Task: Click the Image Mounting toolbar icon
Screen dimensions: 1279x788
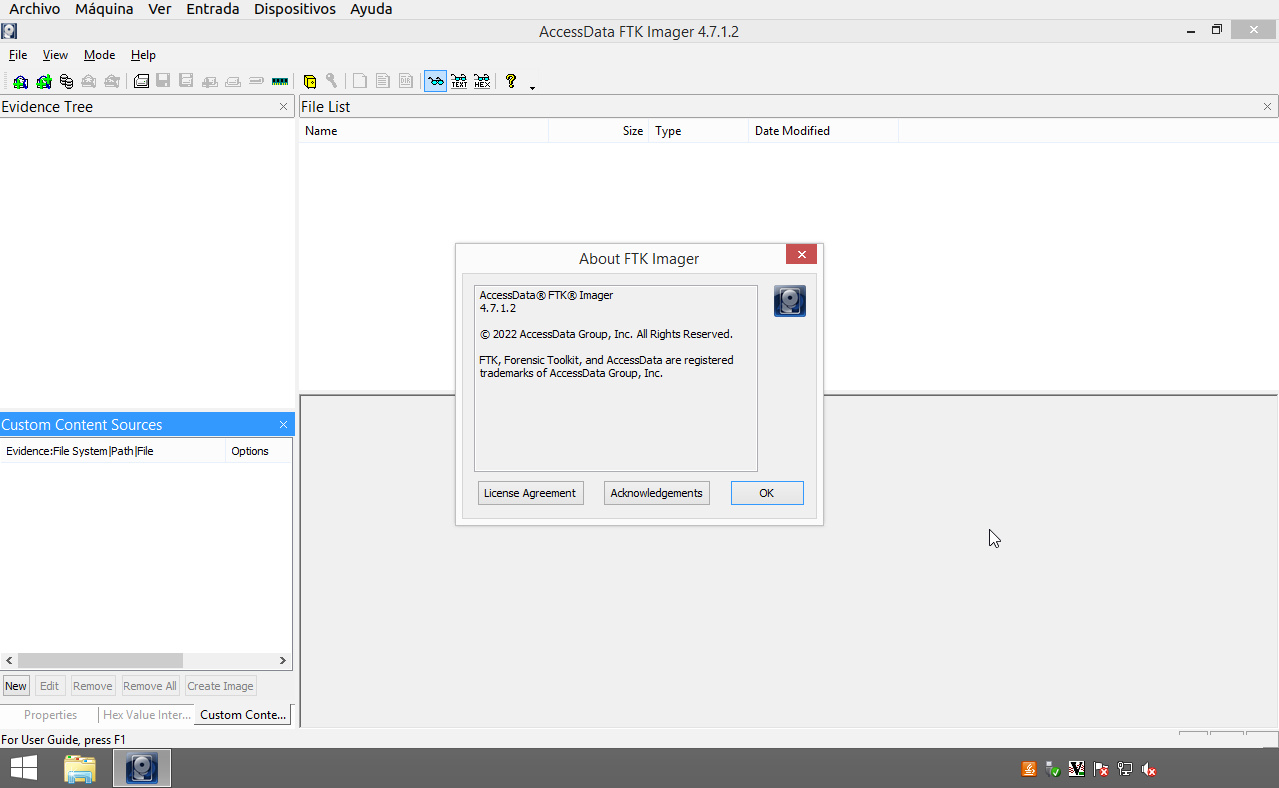Action: [x=66, y=82]
